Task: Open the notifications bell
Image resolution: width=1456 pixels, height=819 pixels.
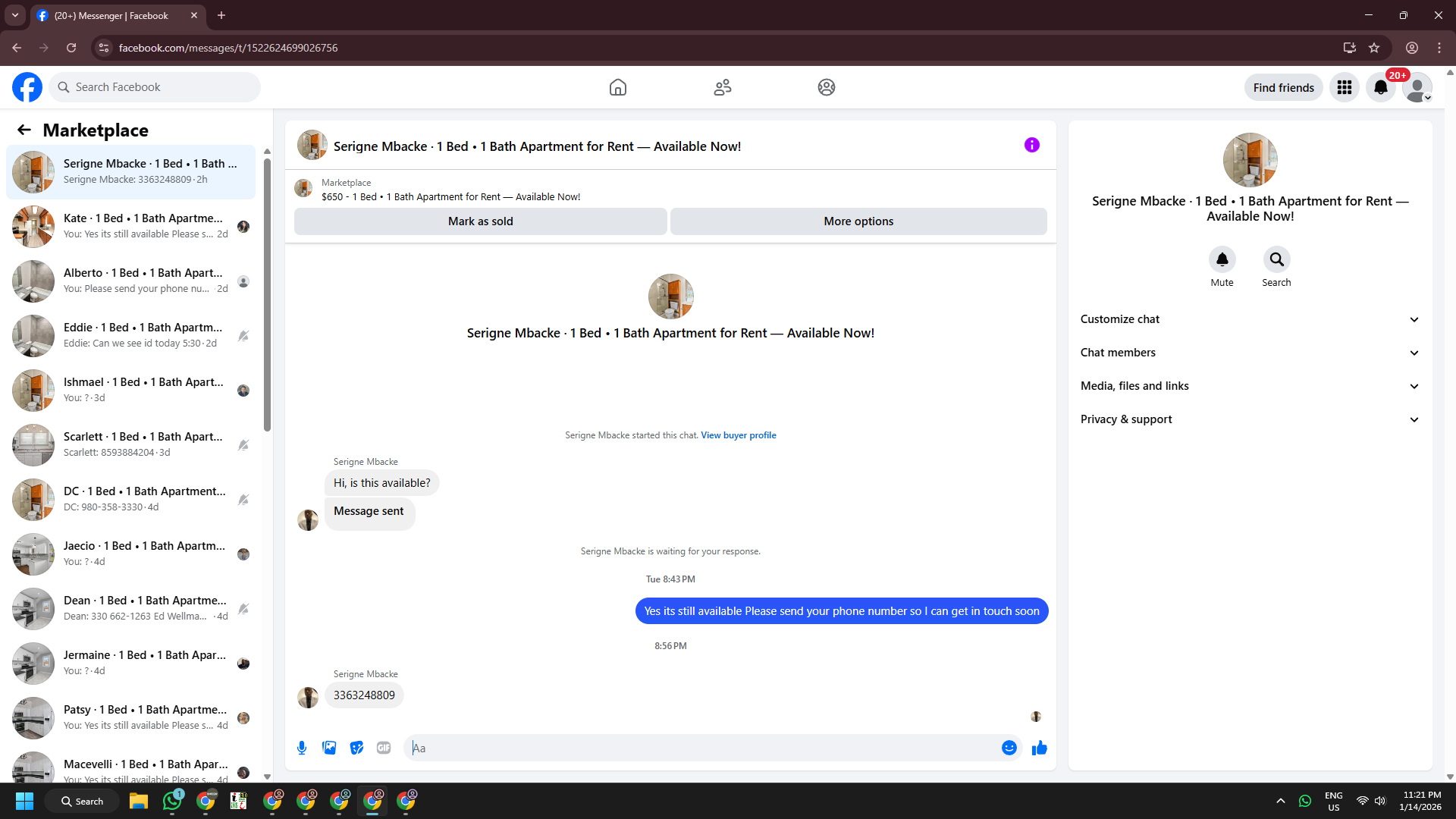Action: (x=1381, y=87)
